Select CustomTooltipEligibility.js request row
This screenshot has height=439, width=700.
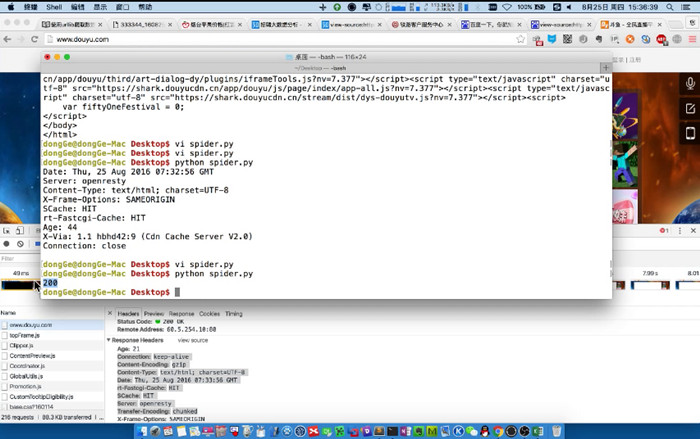52,397
